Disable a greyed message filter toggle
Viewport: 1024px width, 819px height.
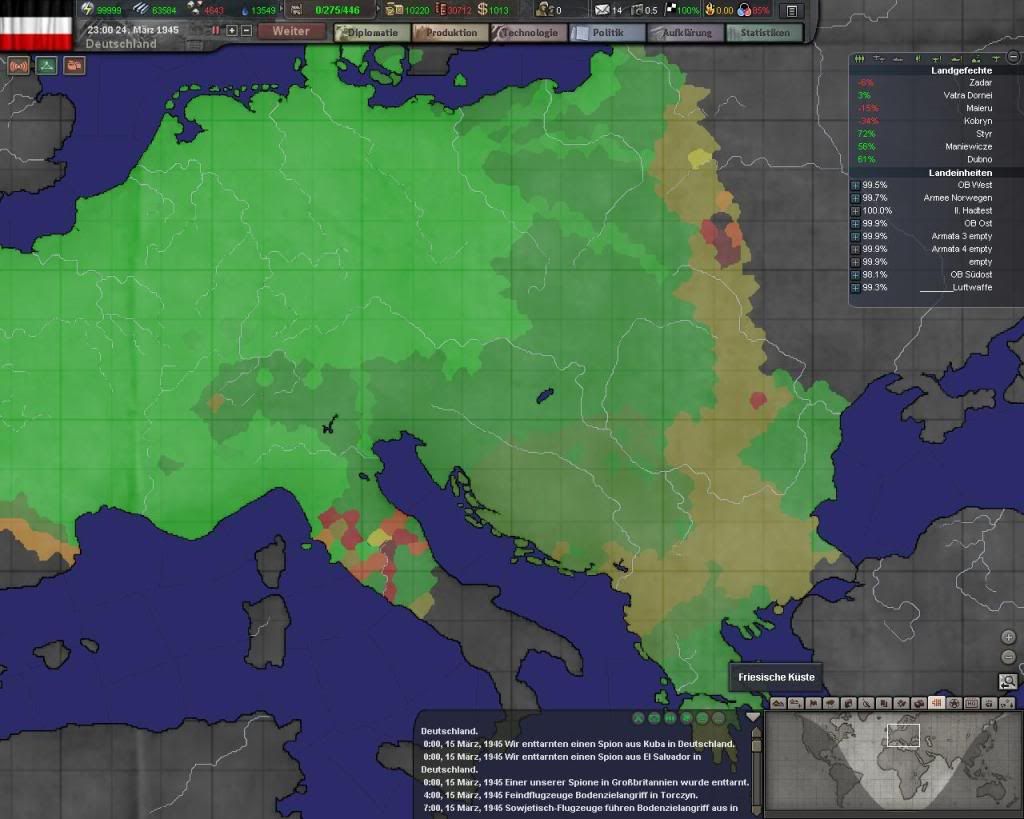[718, 718]
